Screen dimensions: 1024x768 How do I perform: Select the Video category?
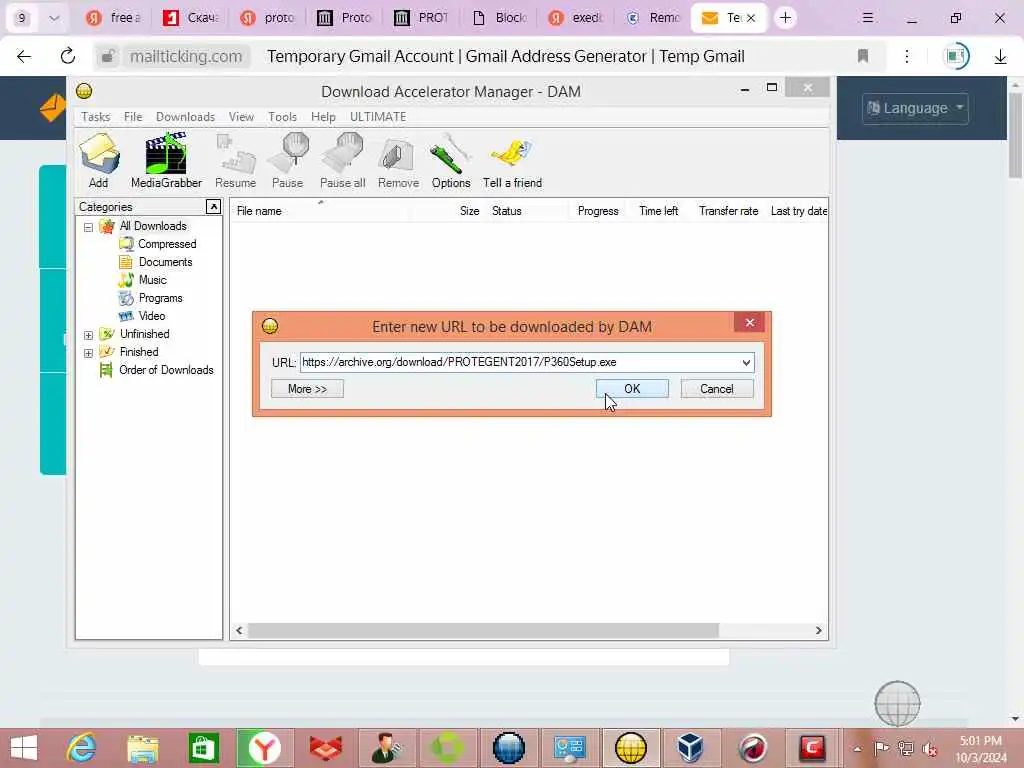click(x=152, y=315)
